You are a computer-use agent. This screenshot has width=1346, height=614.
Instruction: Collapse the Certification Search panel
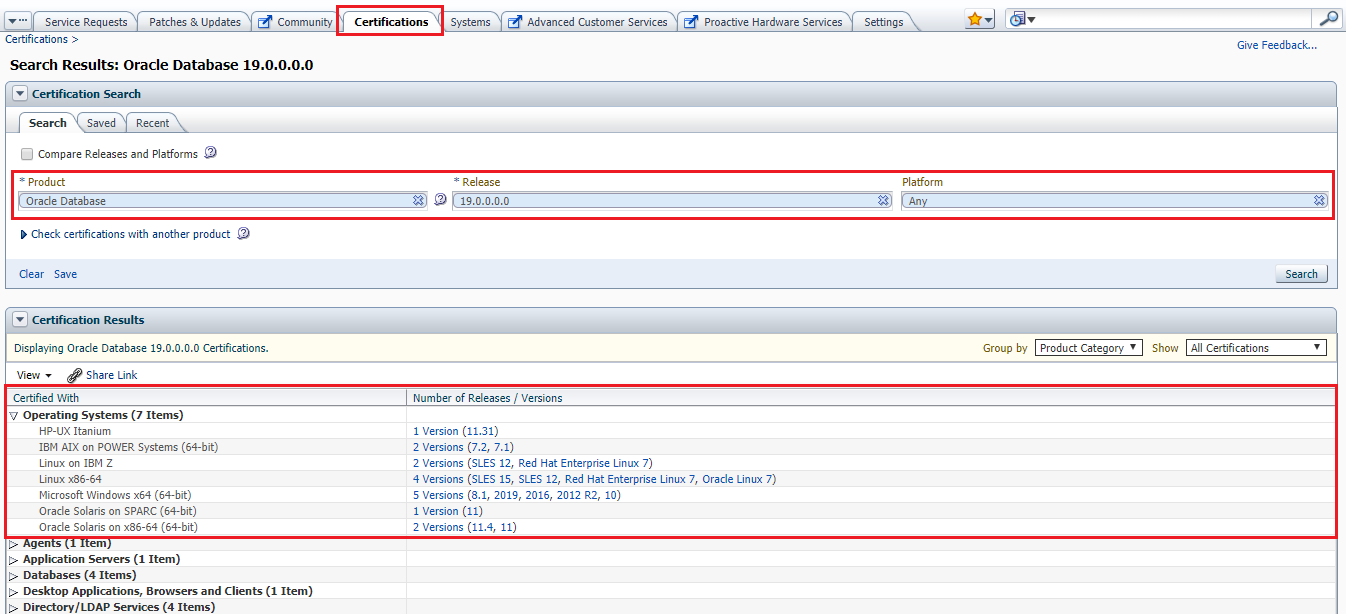point(19,94)
